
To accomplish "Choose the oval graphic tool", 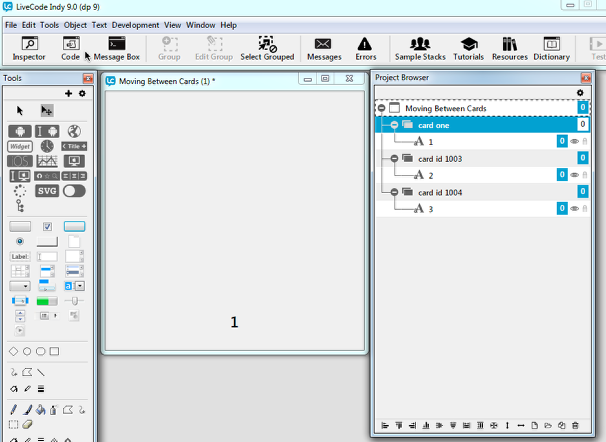I will point(27,351).
